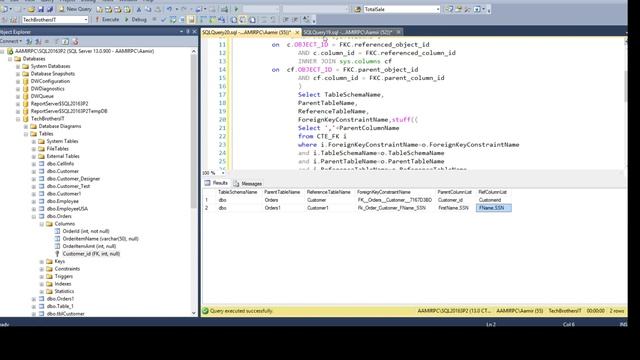Toggle Include Actual Execution Plan icon
Image resolution: width=640 pixels, height=360 pixels.
pos(203,19)
